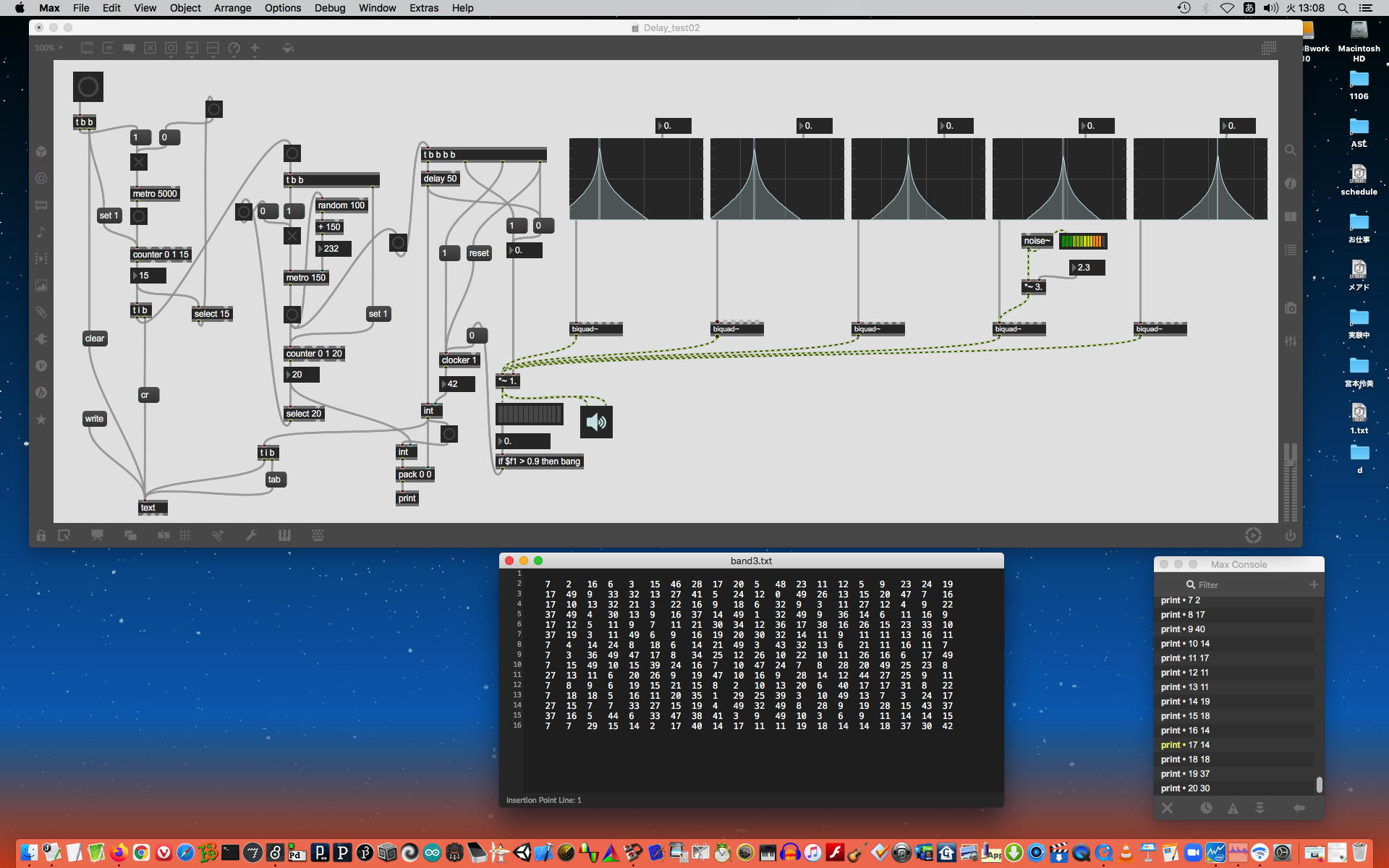Toggle the grid icon in bottom toolbar
This screenshot has height=868, width=1389.
click(185, 535)
